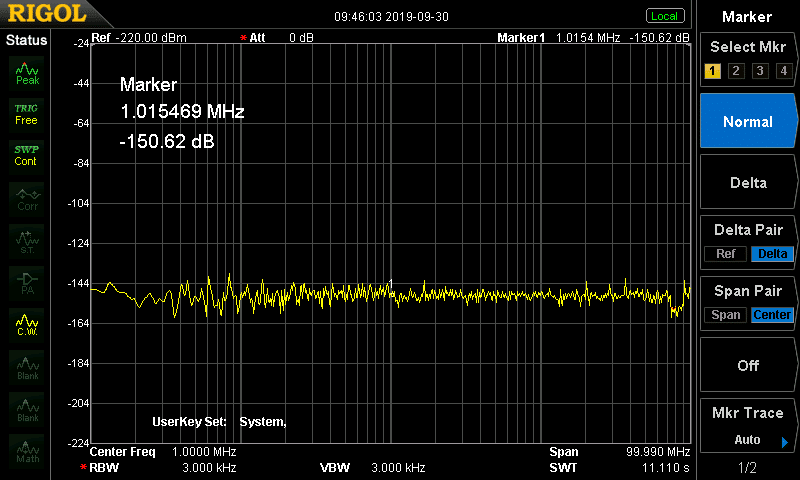Select the PA preamplifier icon
This screenshot has height=480, width=800.
point(27,283)
